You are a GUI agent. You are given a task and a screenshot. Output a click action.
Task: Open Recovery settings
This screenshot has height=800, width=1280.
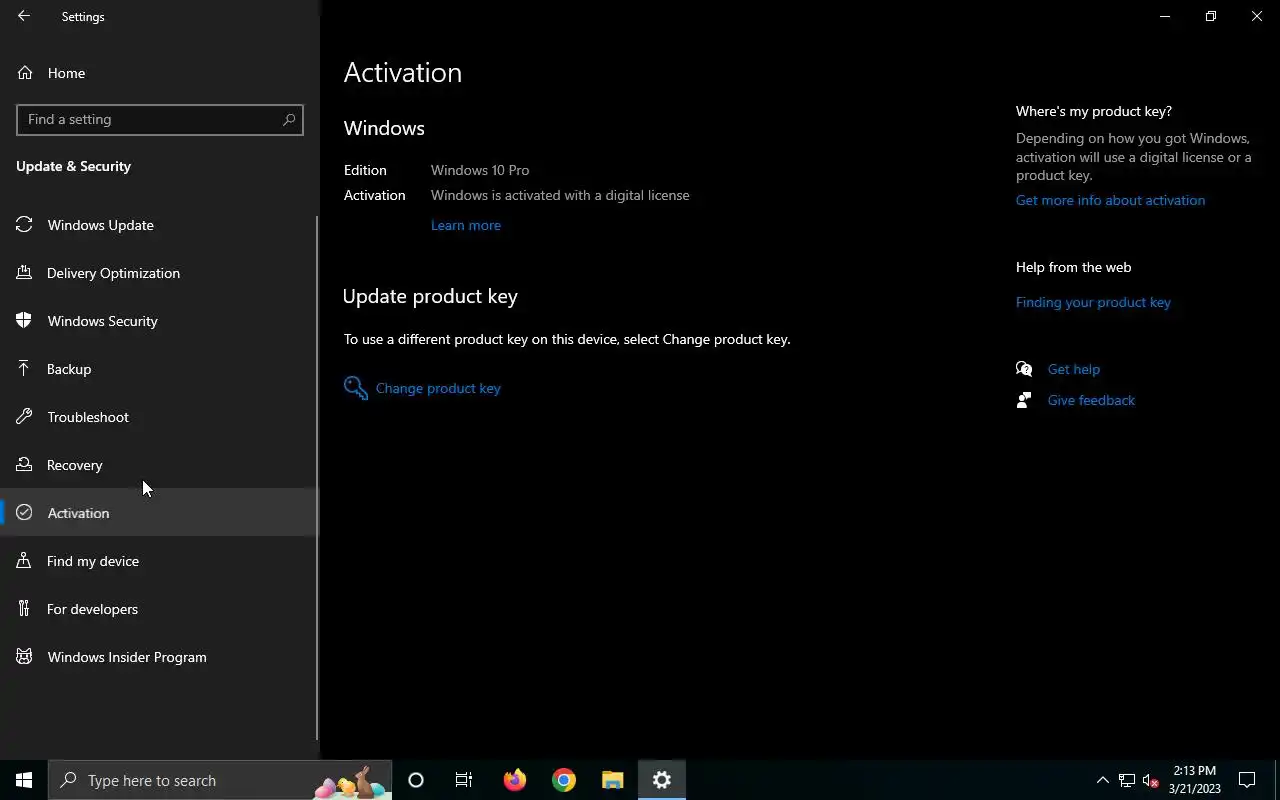tap(160, 465)
